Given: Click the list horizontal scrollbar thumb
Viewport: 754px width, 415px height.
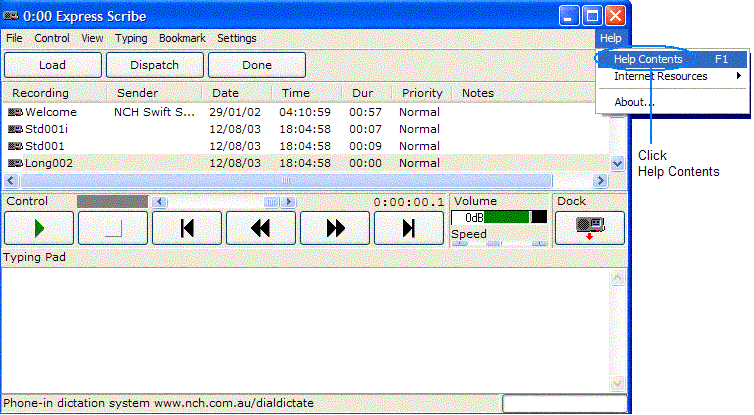Looking at the screenshot, I should click(x=287, y=181).
